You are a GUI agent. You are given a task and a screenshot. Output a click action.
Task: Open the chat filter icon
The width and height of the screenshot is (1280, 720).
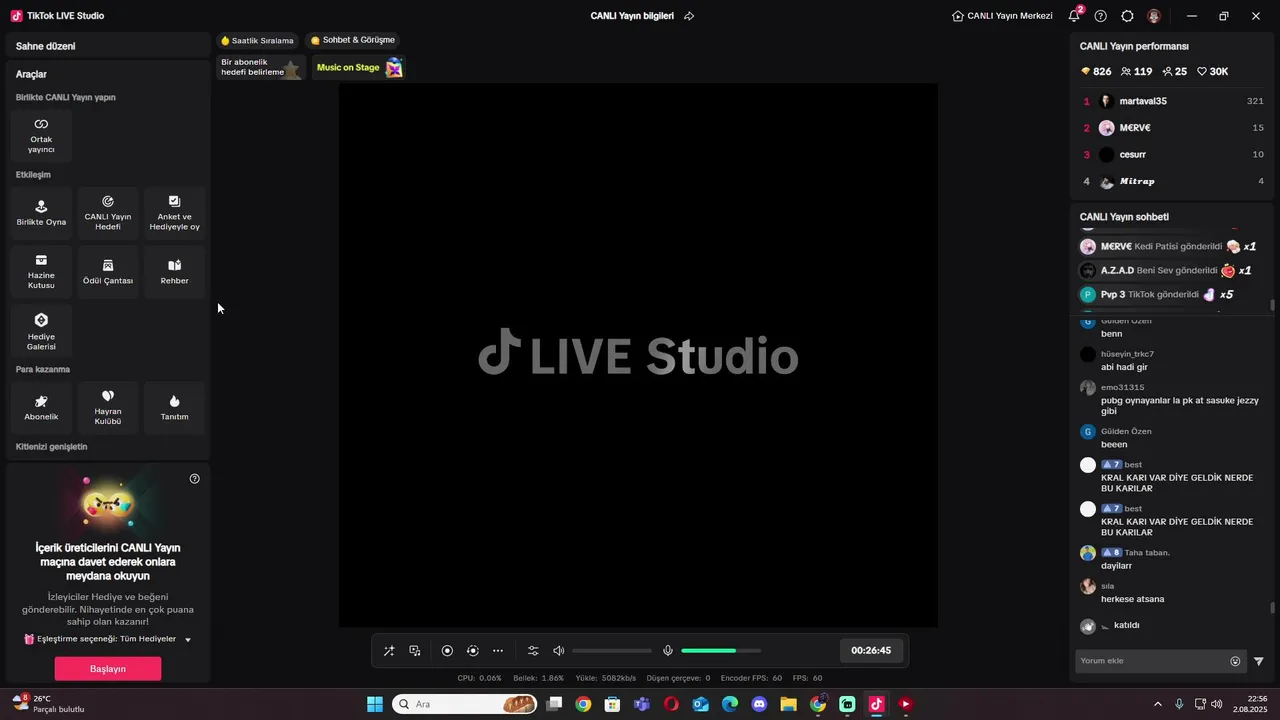point(1259,661)
